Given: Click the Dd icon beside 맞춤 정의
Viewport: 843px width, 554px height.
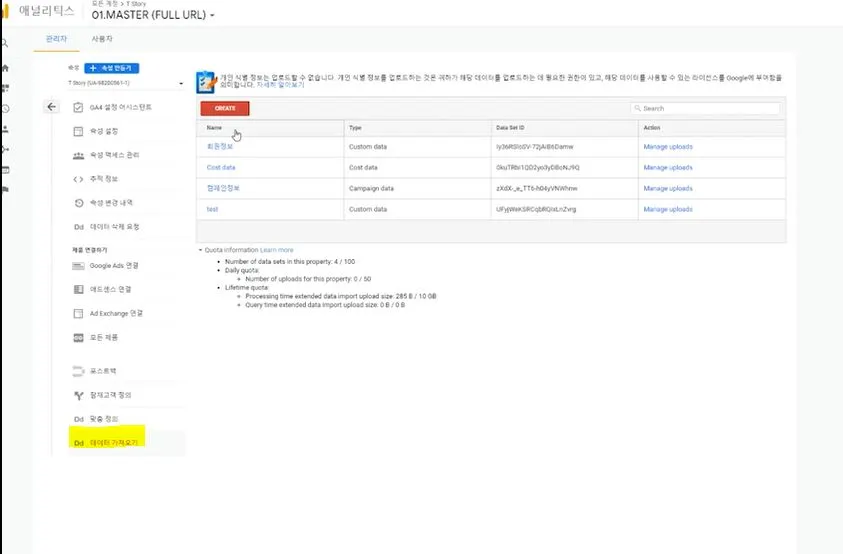Looking at the screenshot, I should click(78, 419).
